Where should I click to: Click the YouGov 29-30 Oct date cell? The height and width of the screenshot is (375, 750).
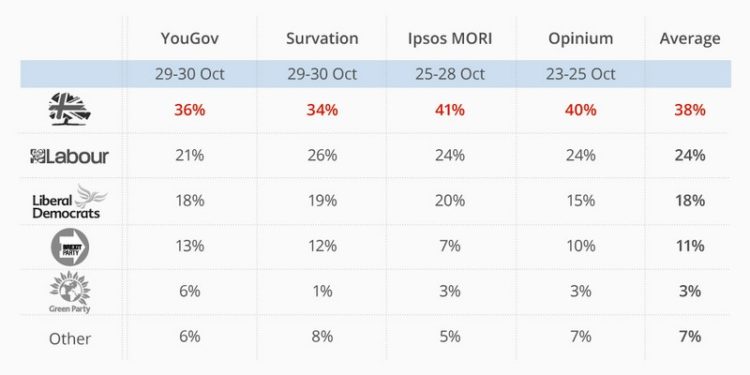(190, 74)
